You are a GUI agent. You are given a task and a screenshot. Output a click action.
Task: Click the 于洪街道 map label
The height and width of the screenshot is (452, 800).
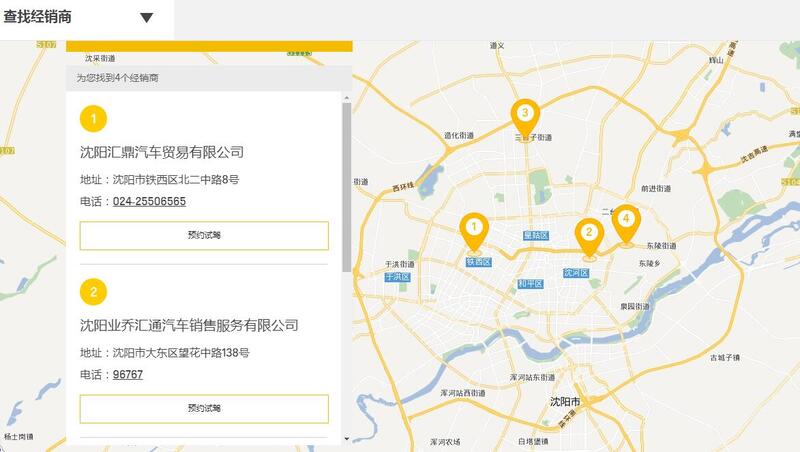coord(399,264)
